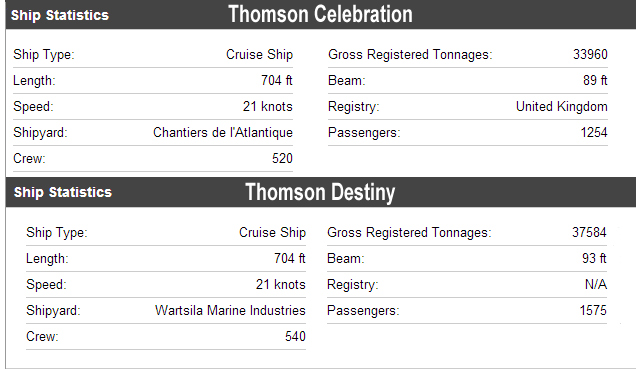Viewport: 636px width, 369px height.
Task: Click the Thomson Celebration title
Action: [x=320, y=14]
